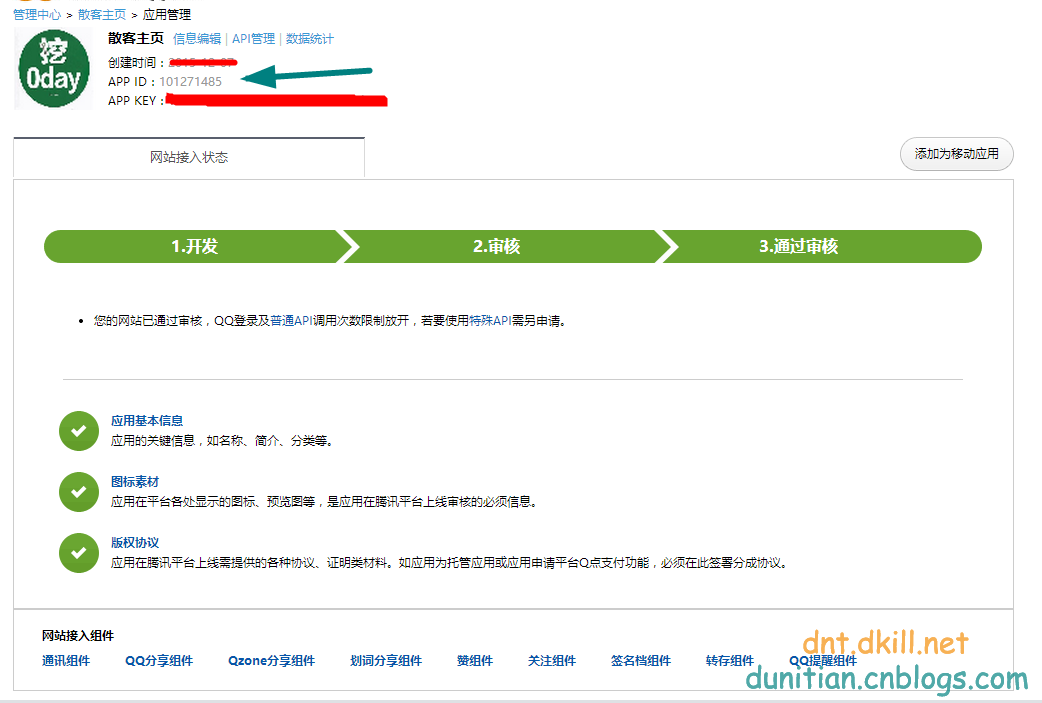The width and height of the screenshot is (1042, 703).
Task: Open 关注组件 component link
Action: click(552, 660)
